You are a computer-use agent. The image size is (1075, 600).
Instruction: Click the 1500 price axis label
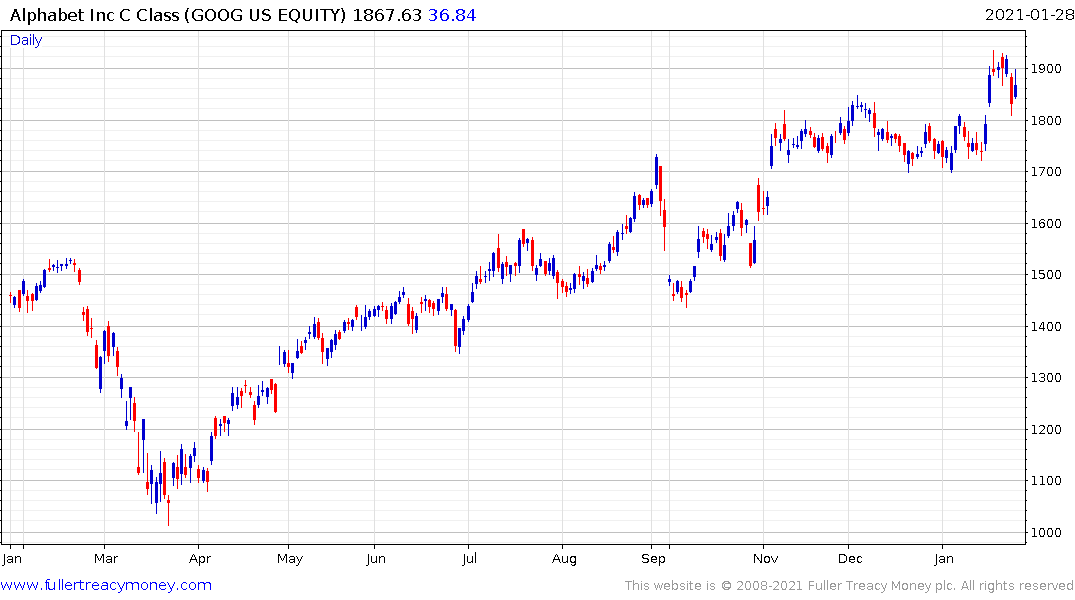tap(1046, 275)
